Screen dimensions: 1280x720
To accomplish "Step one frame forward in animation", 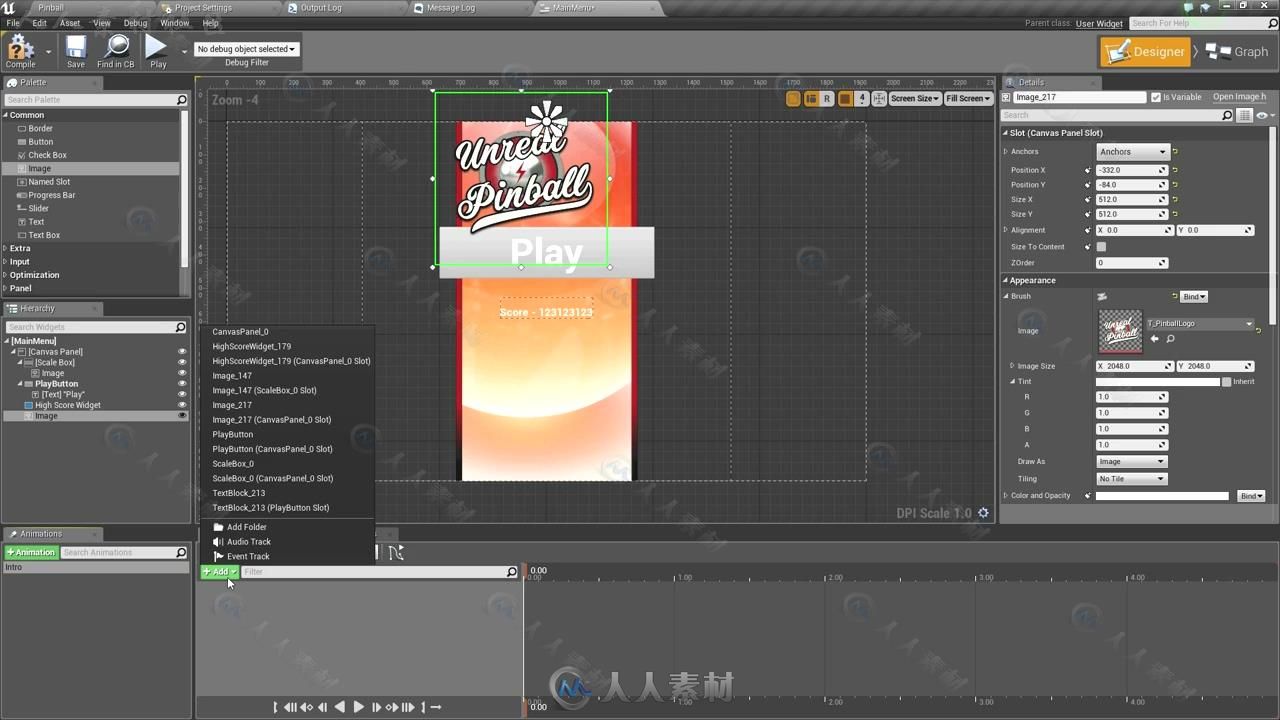I will tap(376, 707).
